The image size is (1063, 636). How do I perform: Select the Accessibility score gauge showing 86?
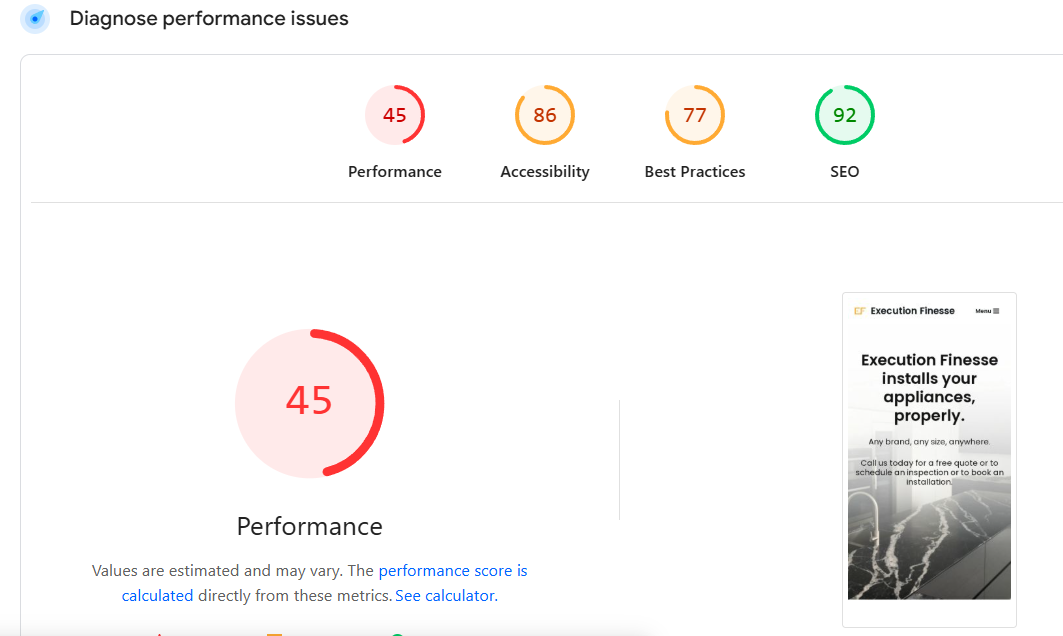click(x=544, y=115)
